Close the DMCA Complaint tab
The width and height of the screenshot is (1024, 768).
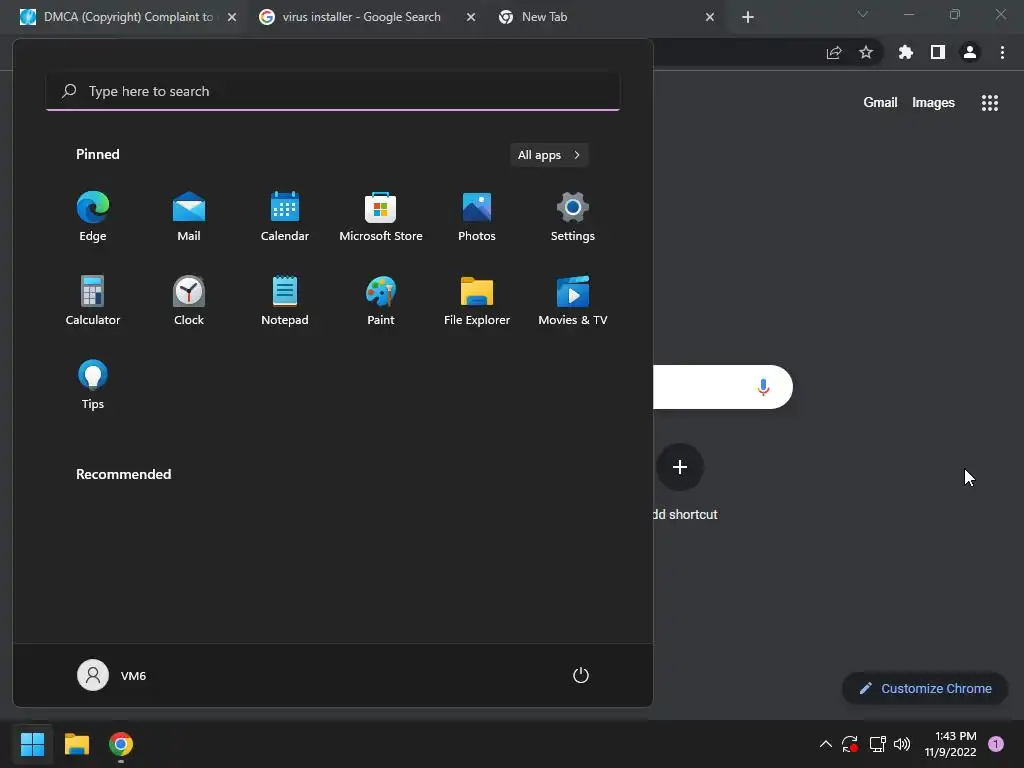[x=232, y=17]
